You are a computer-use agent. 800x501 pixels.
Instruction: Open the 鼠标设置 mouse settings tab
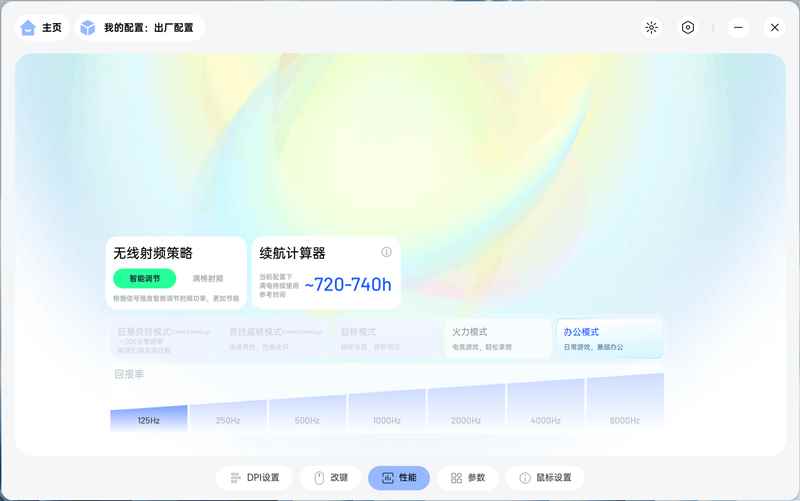click(x=545, y=478)
